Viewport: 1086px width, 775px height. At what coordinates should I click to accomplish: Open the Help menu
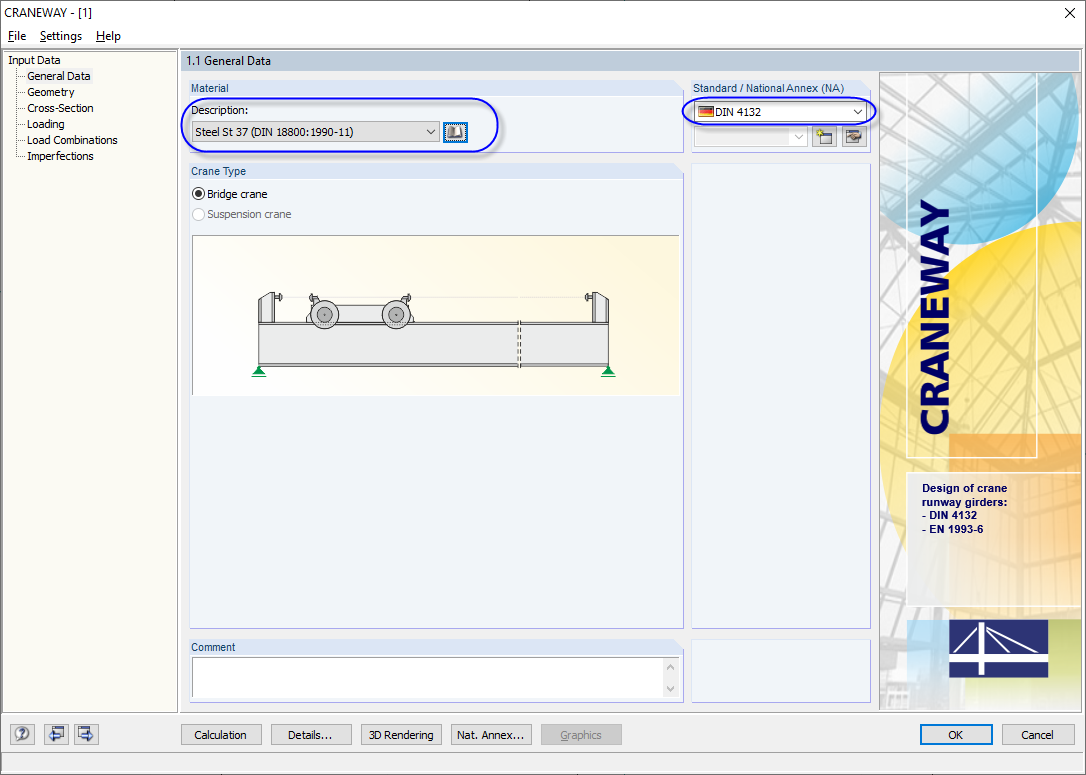coord(108,36)
